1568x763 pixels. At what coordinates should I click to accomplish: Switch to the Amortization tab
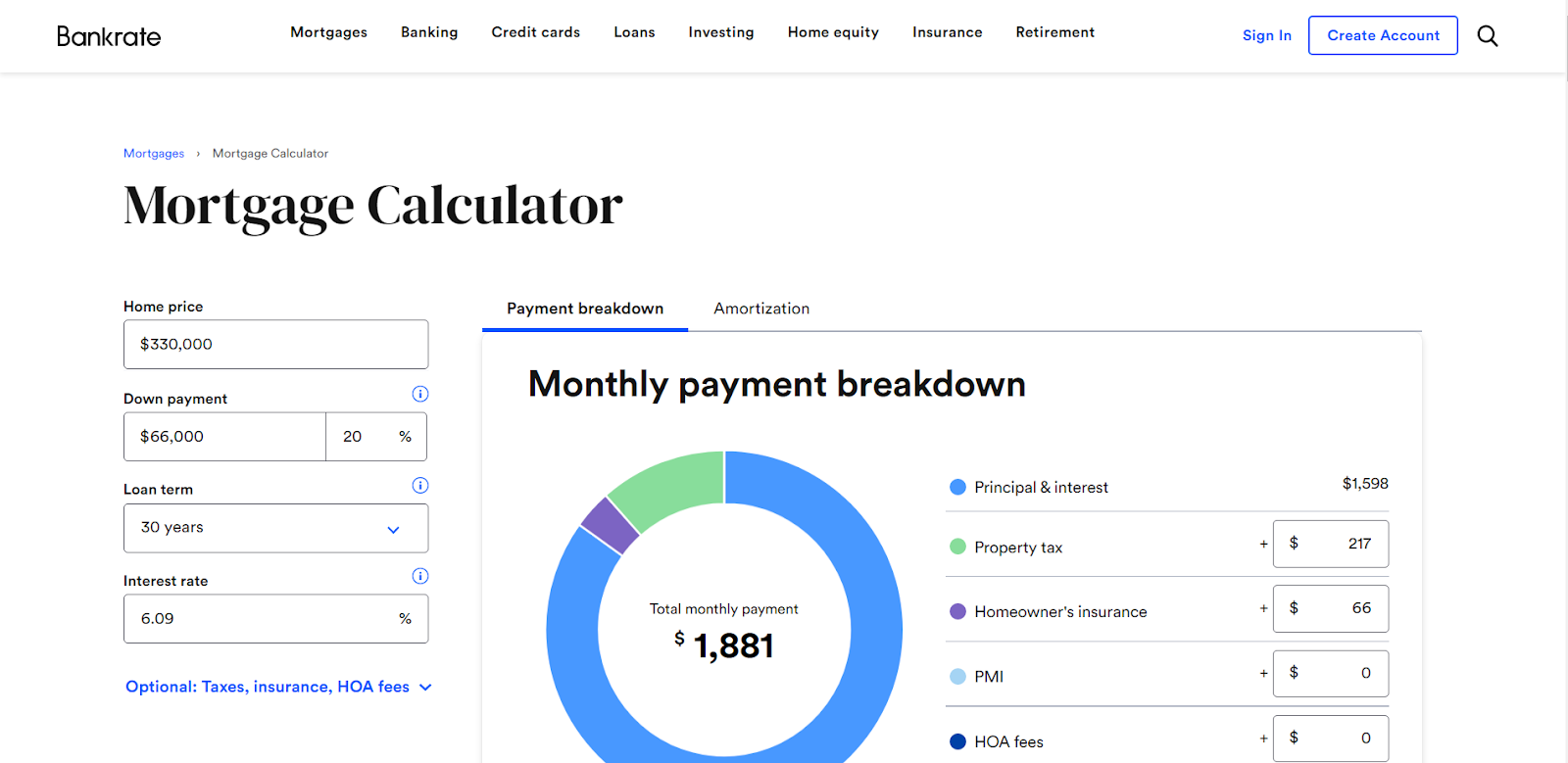click(761, 309)
